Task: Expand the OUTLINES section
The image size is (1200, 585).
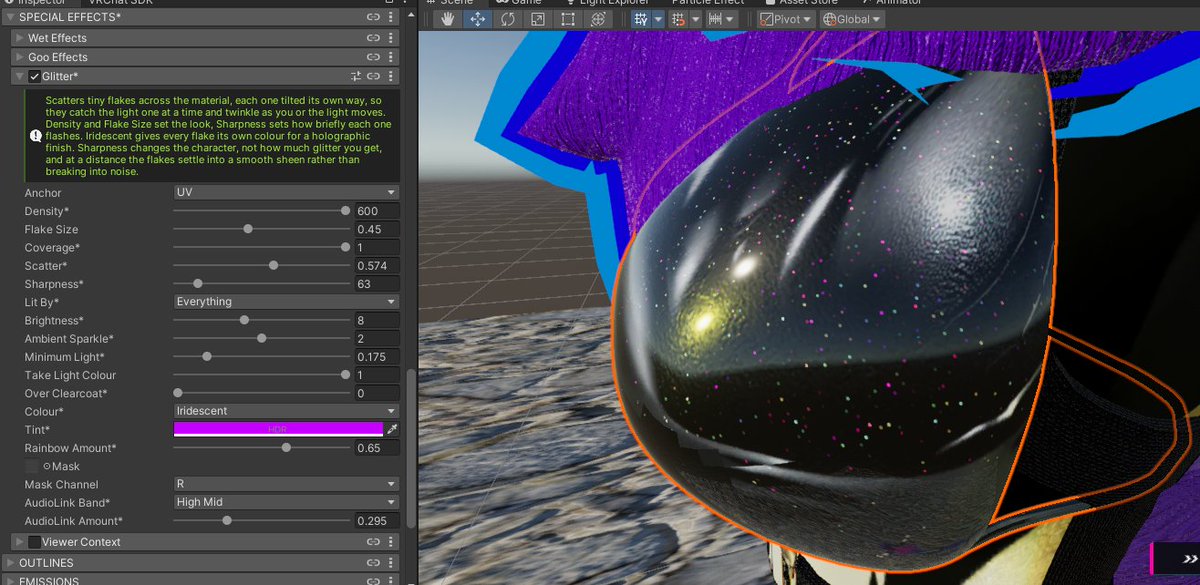Action: tap(9, 563)
